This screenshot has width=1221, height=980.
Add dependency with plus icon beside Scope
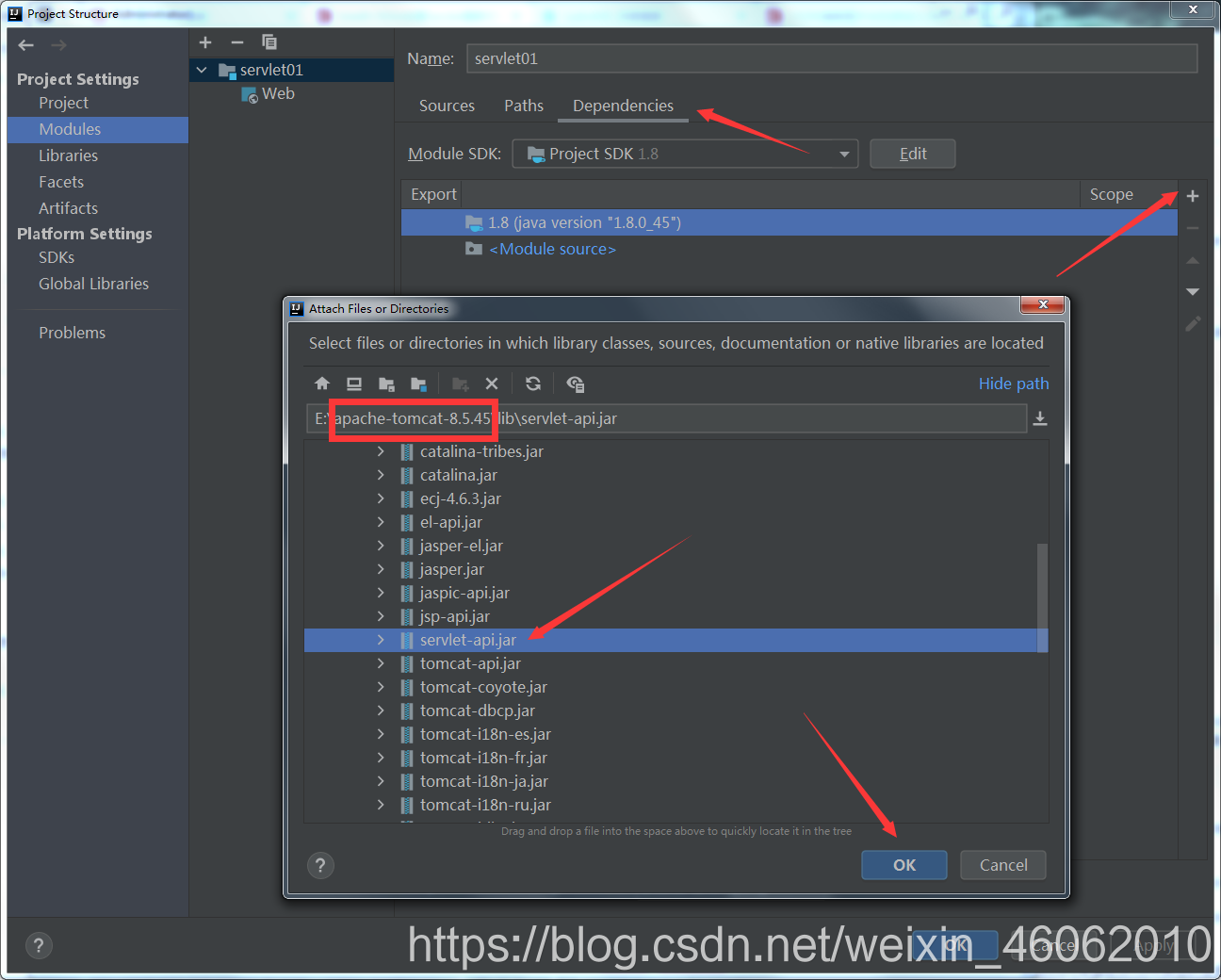(x=1193, y=196)
